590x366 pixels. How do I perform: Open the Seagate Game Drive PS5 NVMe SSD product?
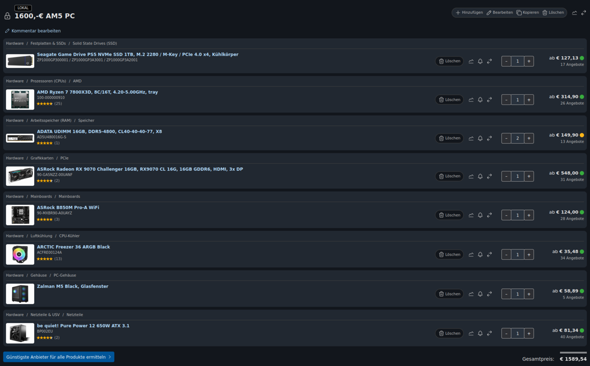tap(137, 55)
